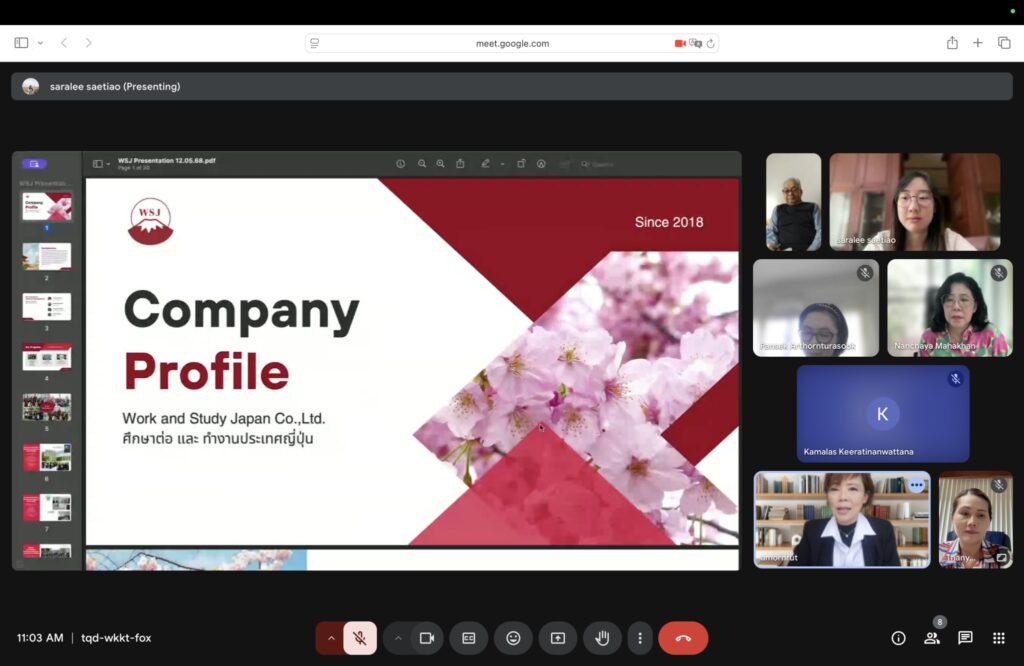Click the WSJ logo on the slide
This screenshot has height=666, width=1024.
151,221
